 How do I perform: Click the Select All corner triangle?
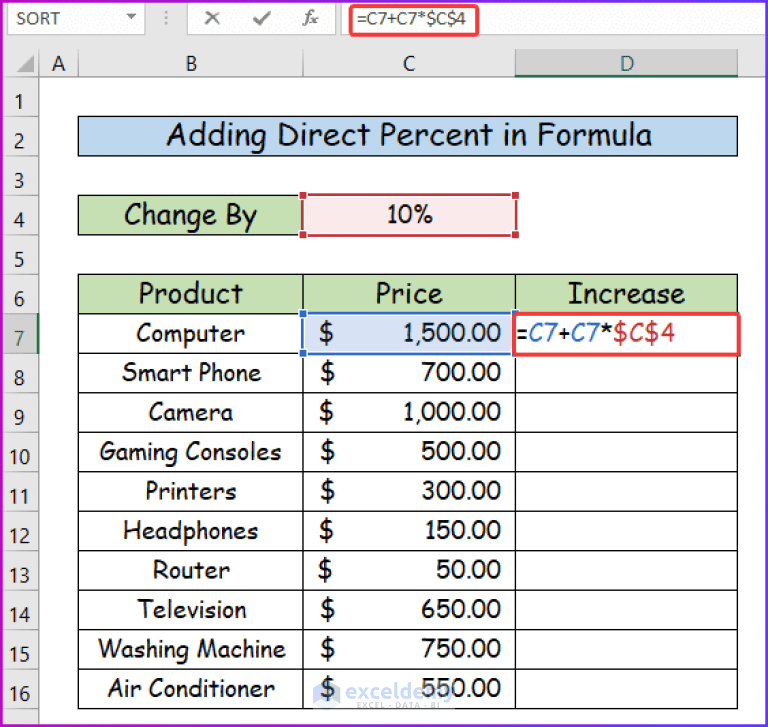click(24, 64)
